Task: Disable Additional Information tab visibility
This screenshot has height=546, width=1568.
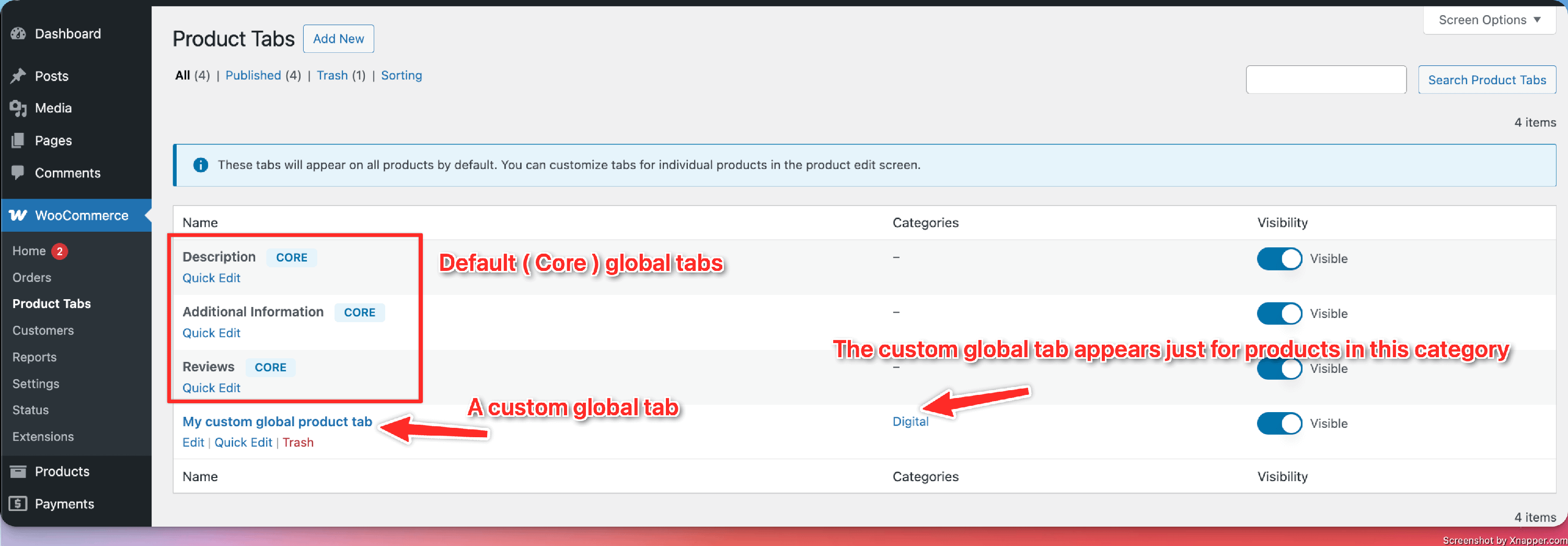Action: click(1279, 314)
